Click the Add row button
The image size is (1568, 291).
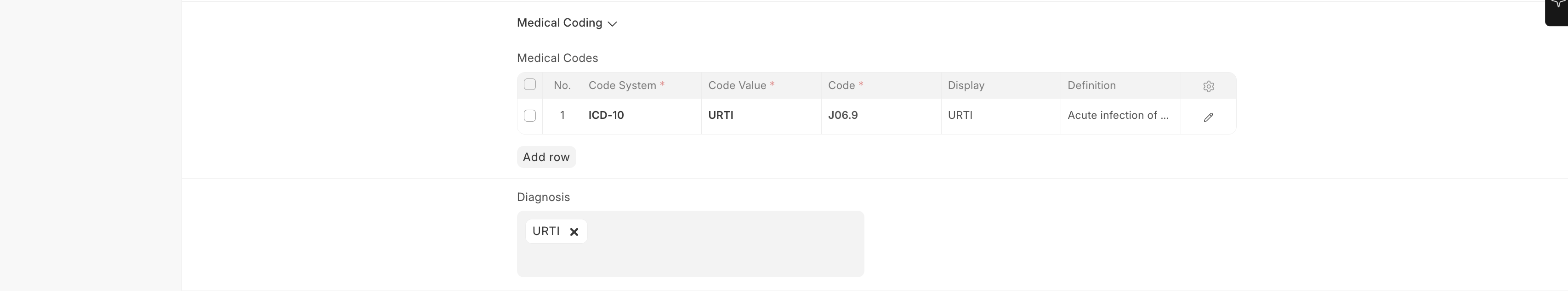pyautogui.click(x=546, y=157)
